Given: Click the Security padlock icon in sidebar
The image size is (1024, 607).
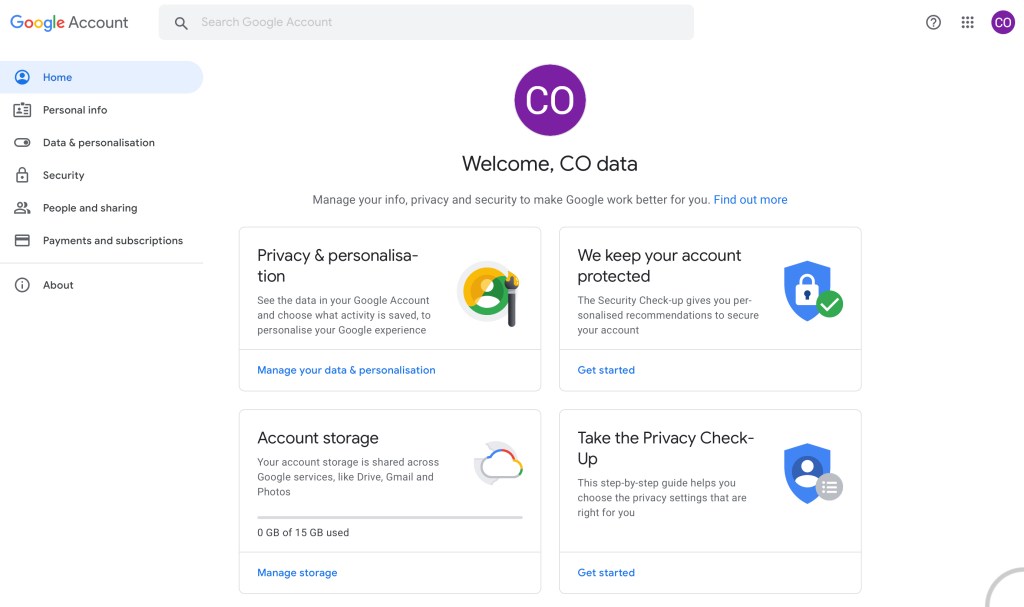Looking at the screenshot, I should click(22, 175).
